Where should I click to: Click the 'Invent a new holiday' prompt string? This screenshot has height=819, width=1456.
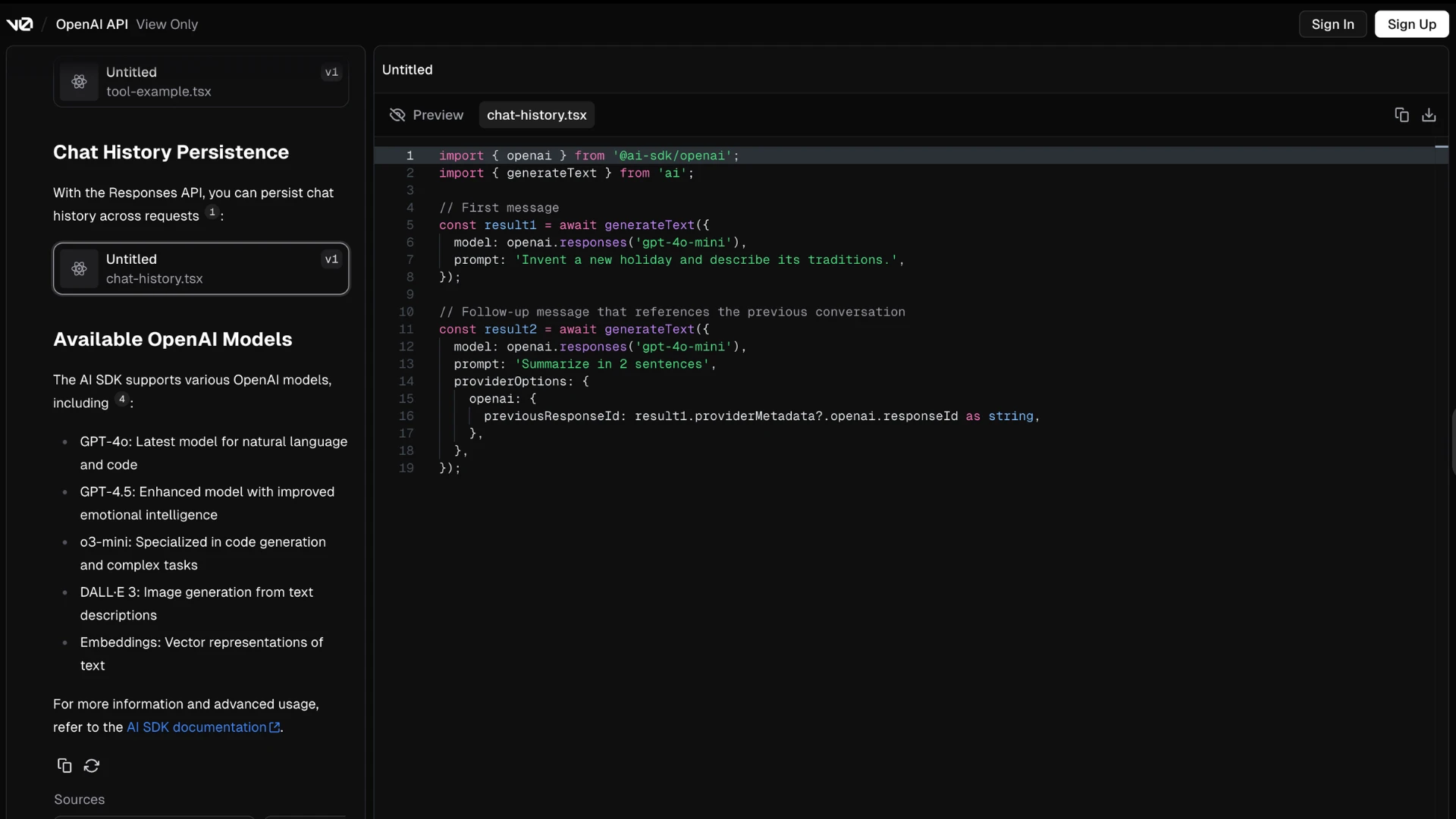tap(706, 260)
